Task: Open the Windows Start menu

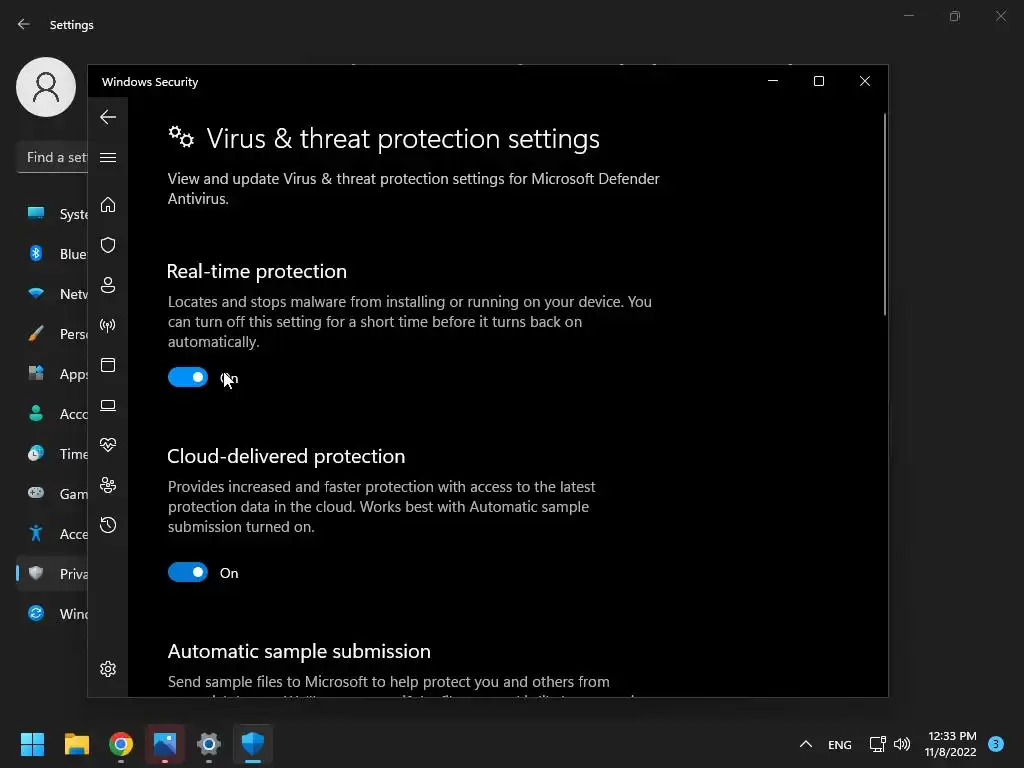Action: click(32, 744)
